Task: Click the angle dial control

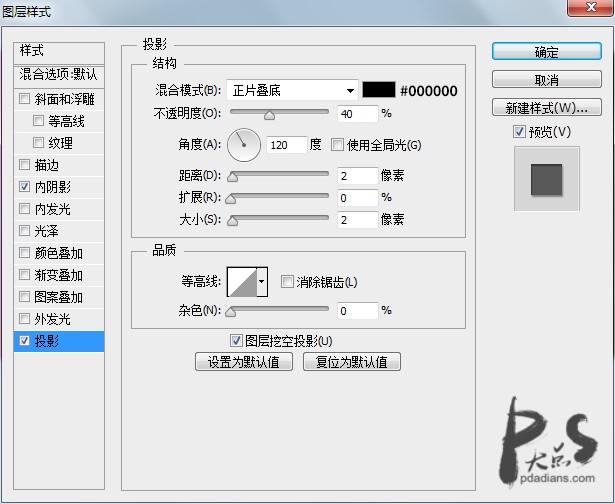Action: coord(244,145)
